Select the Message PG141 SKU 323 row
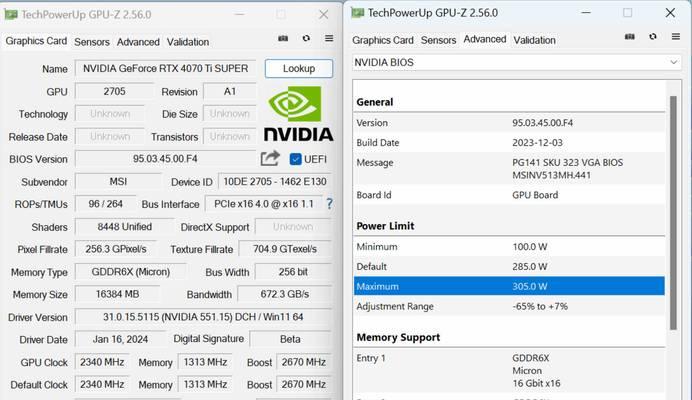The image size is (692, 400). point(509,169)
